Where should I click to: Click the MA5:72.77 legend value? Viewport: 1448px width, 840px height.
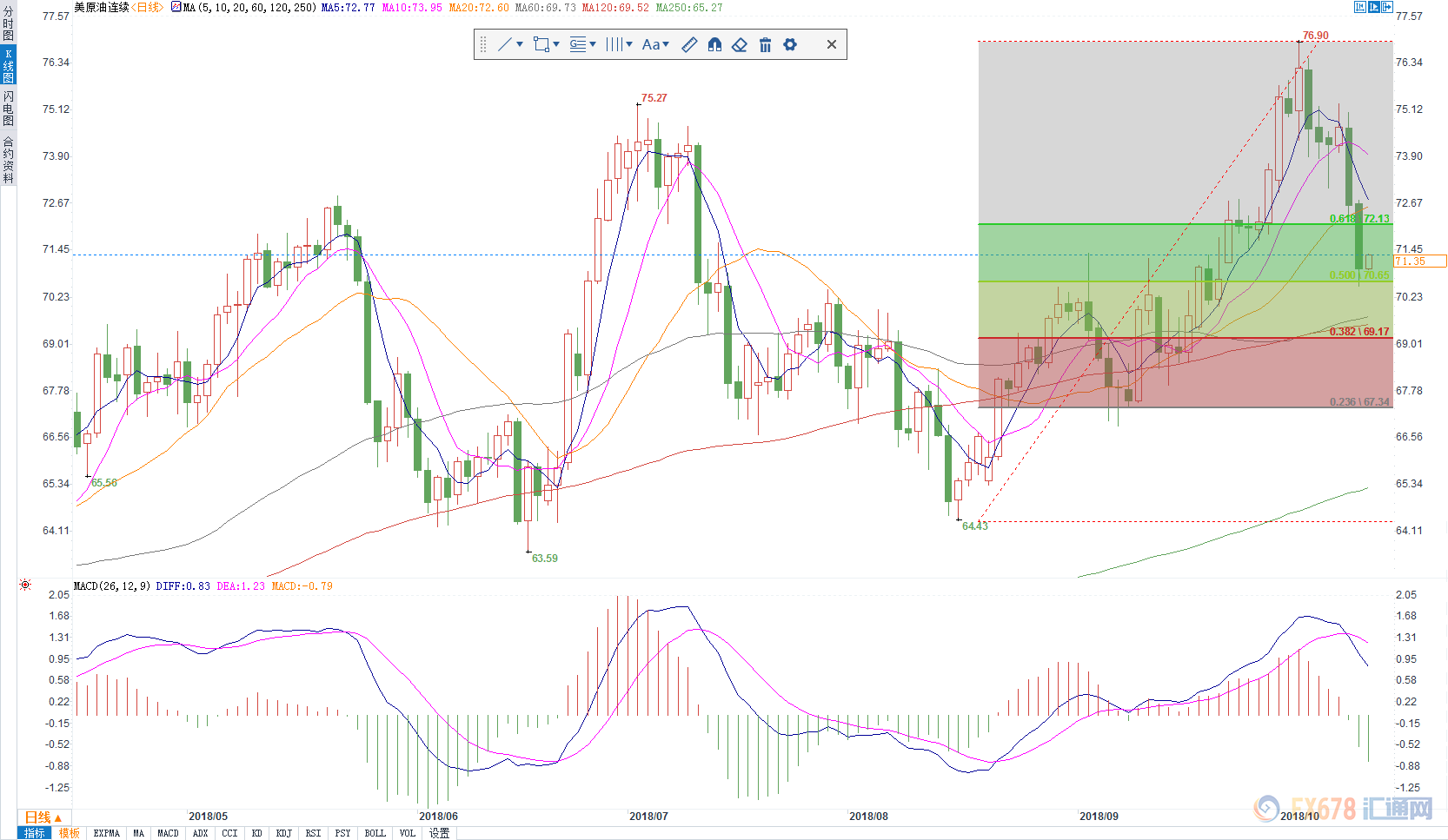(x=349, y=7)
